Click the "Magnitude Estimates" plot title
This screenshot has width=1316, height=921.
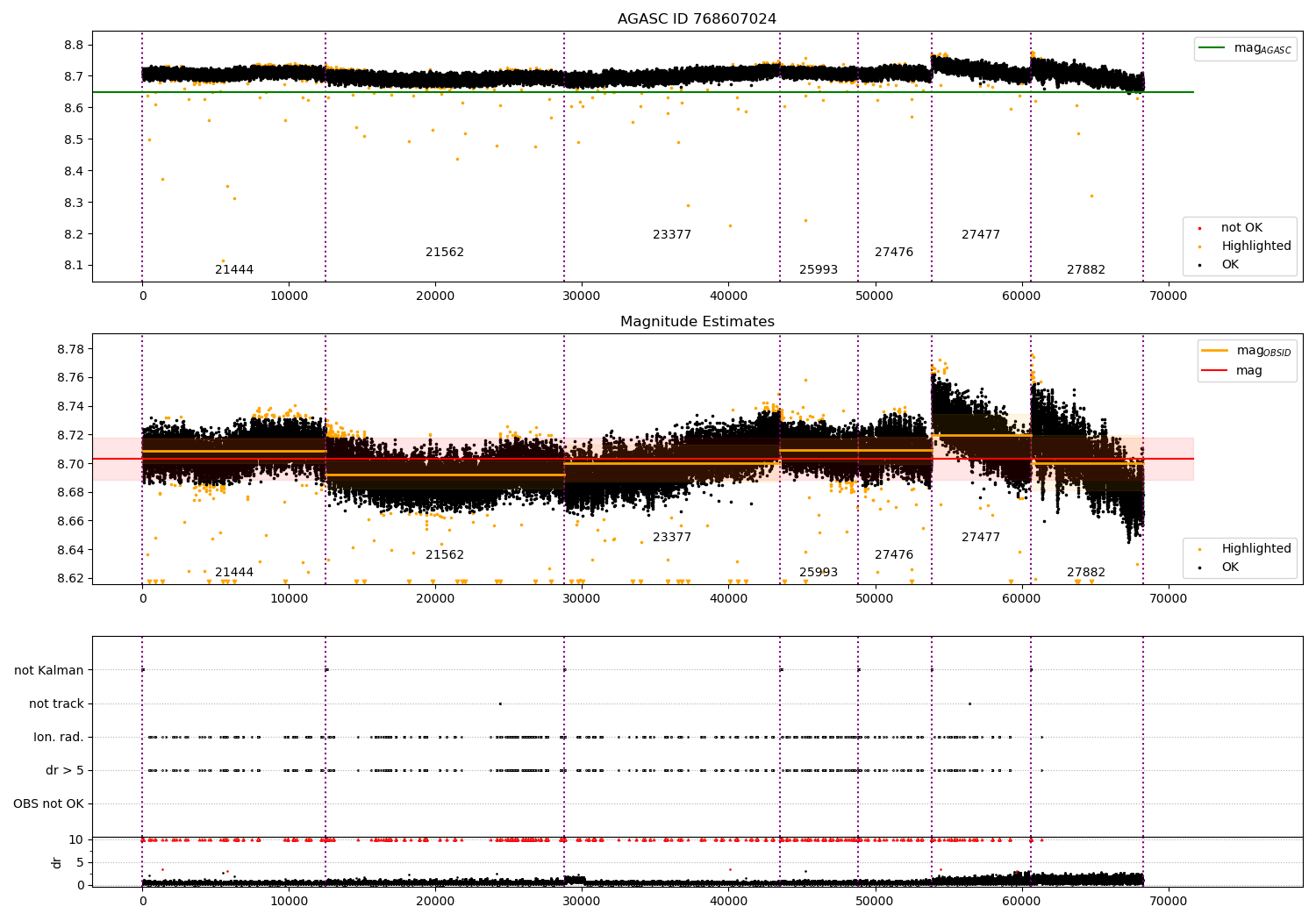click(x=697, y=322)
